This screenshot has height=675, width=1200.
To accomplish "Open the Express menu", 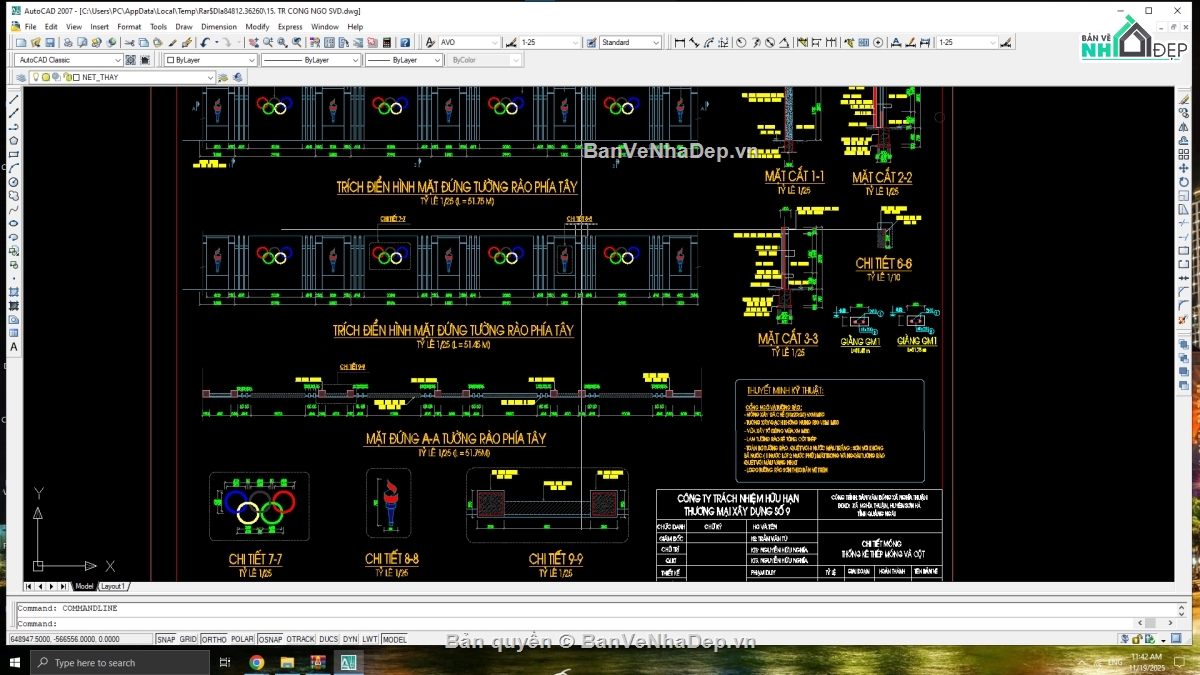I will (x=290, y=27).
